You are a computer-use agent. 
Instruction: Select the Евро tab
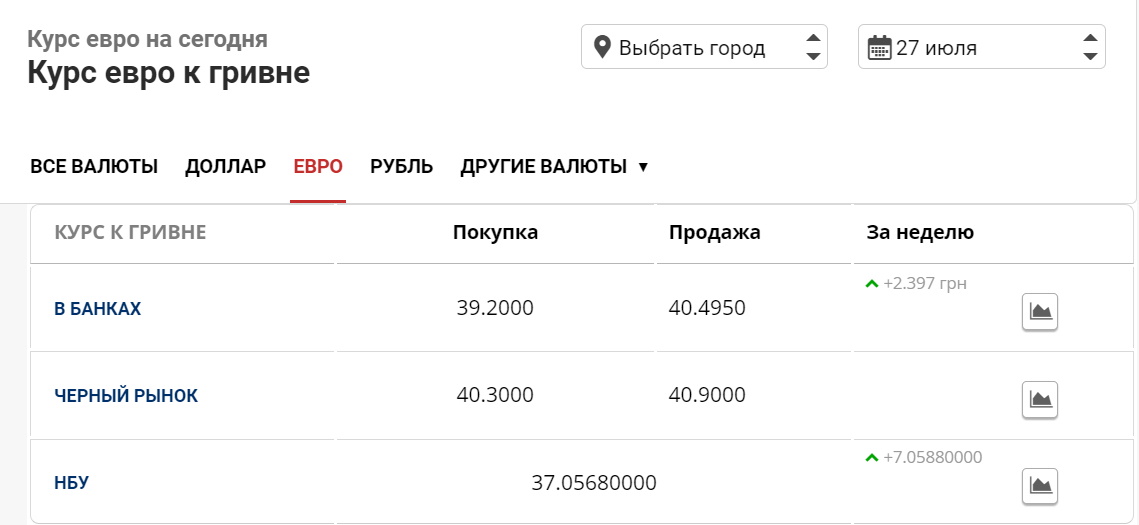tap(318, 167)
